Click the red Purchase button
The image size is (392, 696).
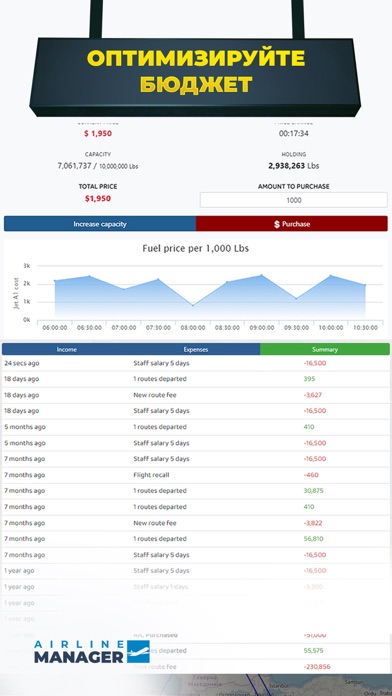tap(292, 224)
